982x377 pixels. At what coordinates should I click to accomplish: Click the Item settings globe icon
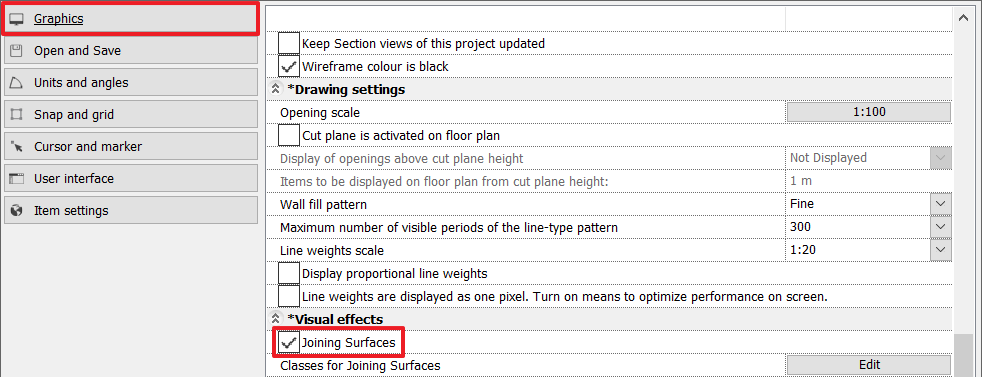[17, 210]
